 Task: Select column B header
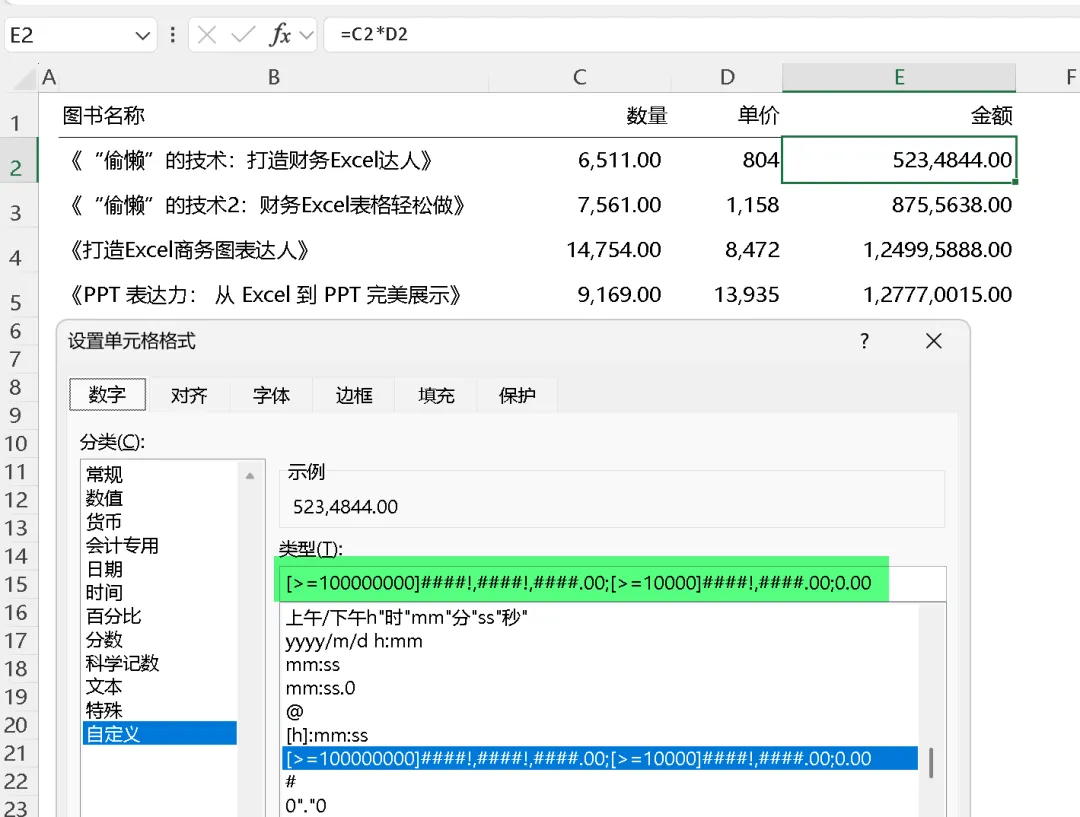(x=274, y=77)
